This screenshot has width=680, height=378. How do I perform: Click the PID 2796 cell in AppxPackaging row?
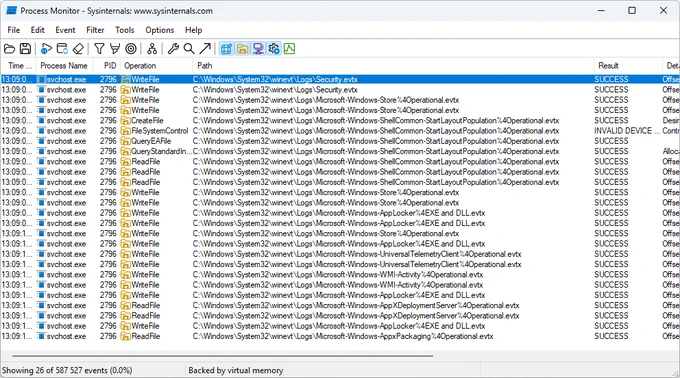[x=108, y=336]
